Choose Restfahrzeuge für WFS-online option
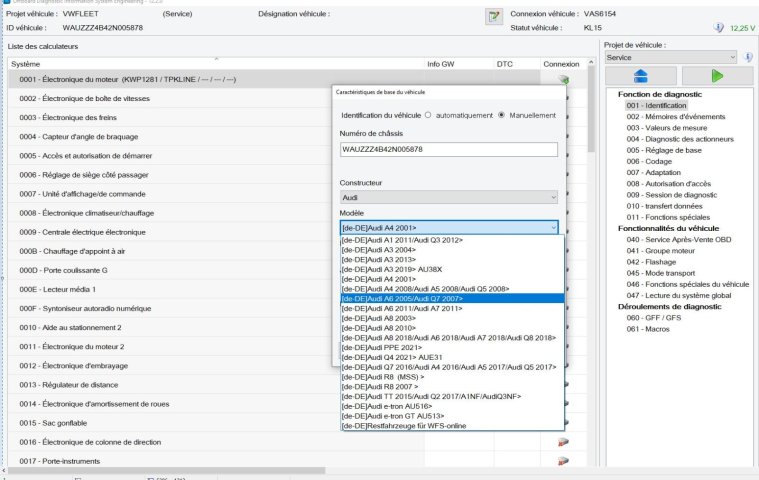Screen dimensions: 759x480 click(453, 426)
